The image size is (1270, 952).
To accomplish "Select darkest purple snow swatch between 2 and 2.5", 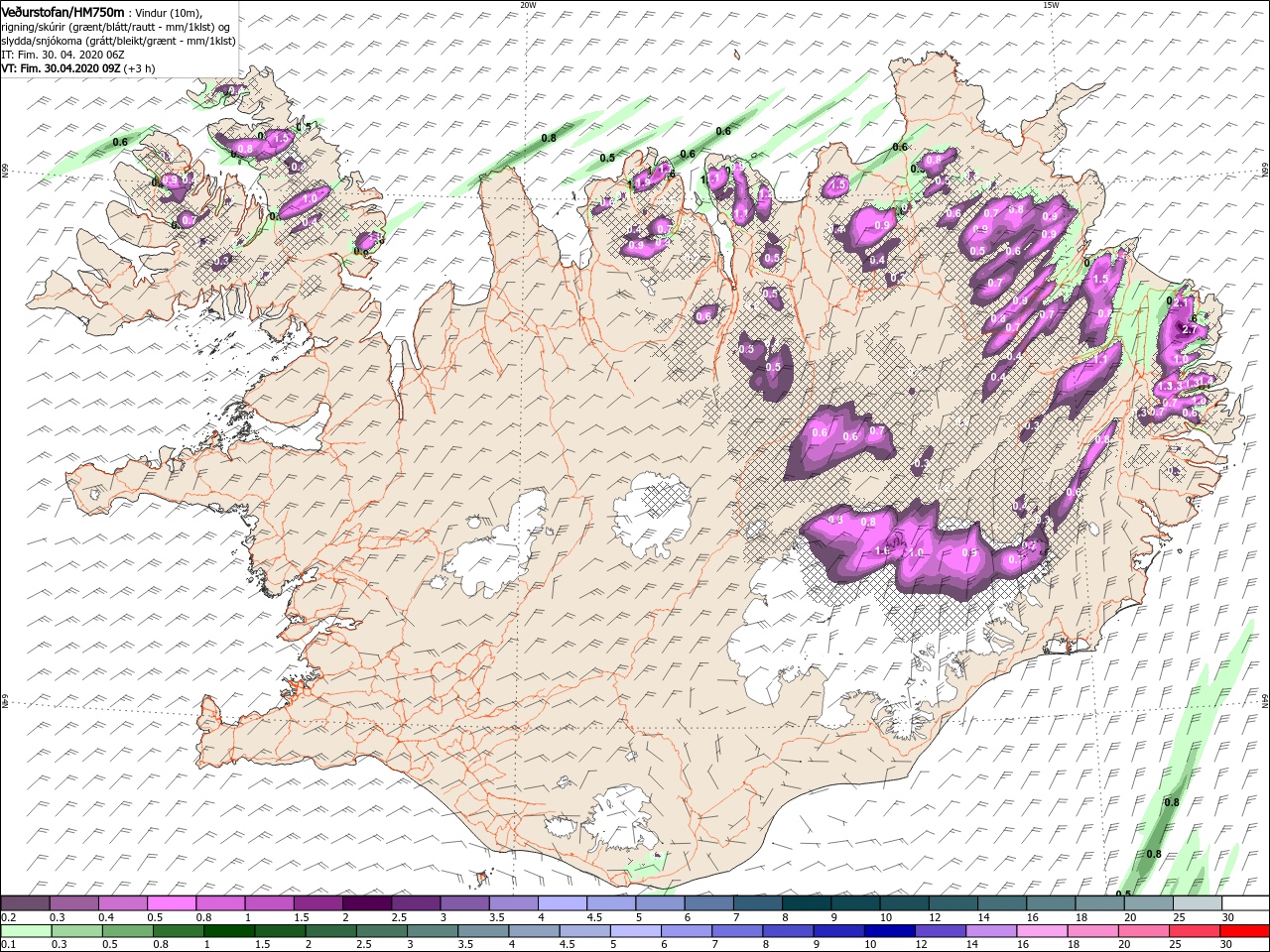I will pos(367,903).
